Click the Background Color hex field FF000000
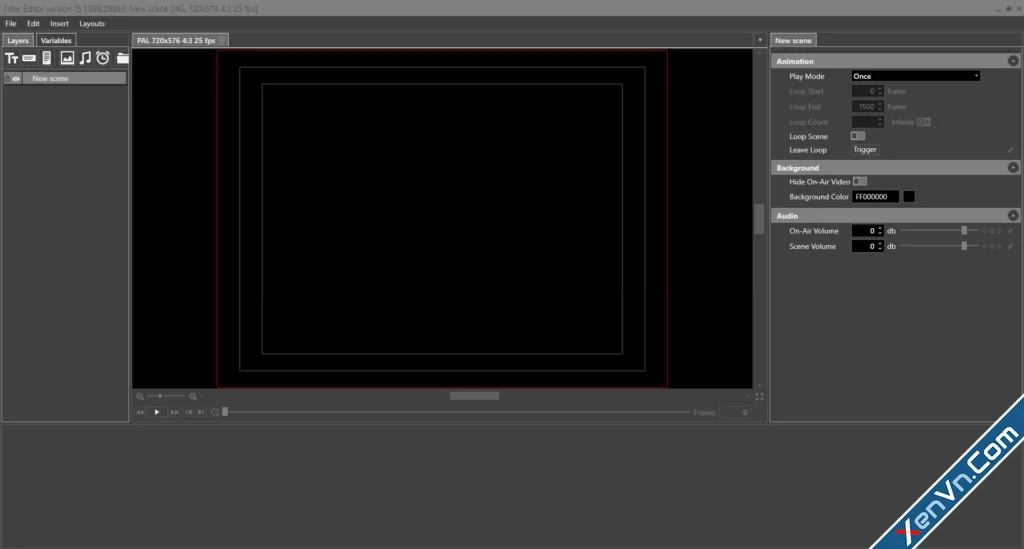Image resolution: width=1024 pixels, height=549 pixels. 875,196
